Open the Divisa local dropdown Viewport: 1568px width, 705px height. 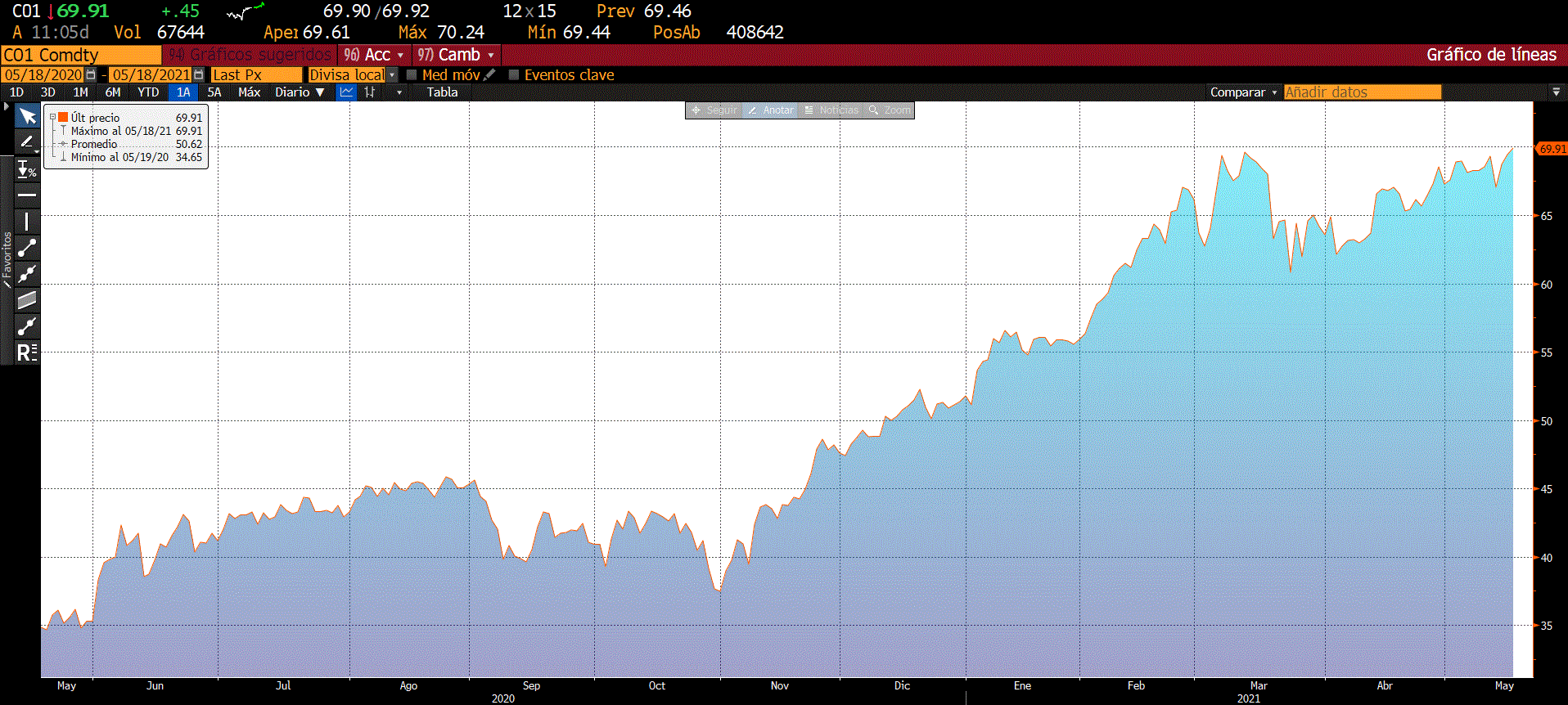pyautogui.click(x=392, y=74)
